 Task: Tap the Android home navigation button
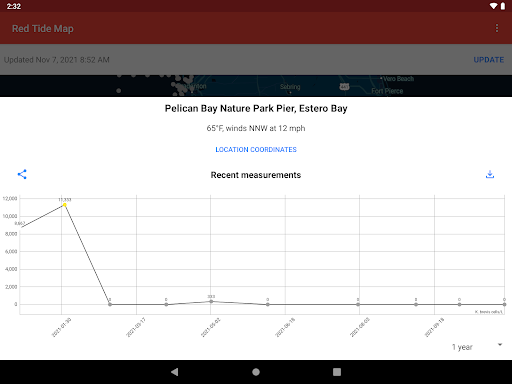point(256,372)
